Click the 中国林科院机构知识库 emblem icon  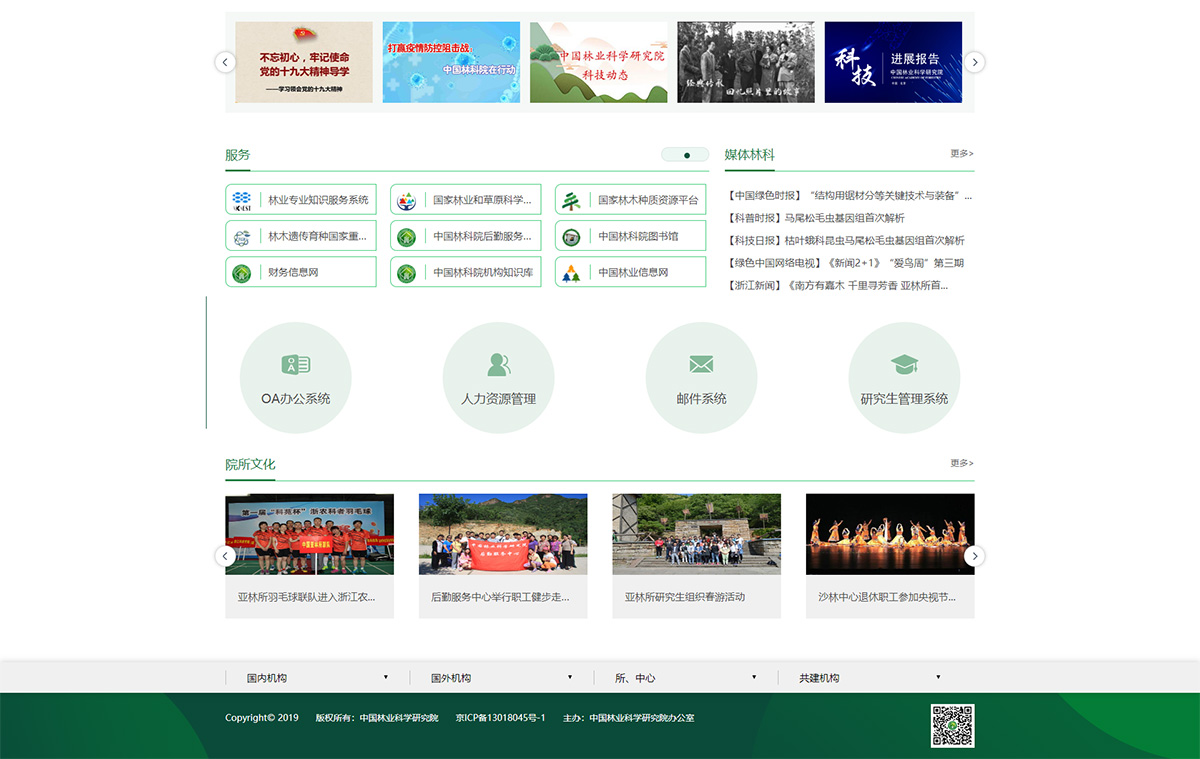tap(406, 273)
